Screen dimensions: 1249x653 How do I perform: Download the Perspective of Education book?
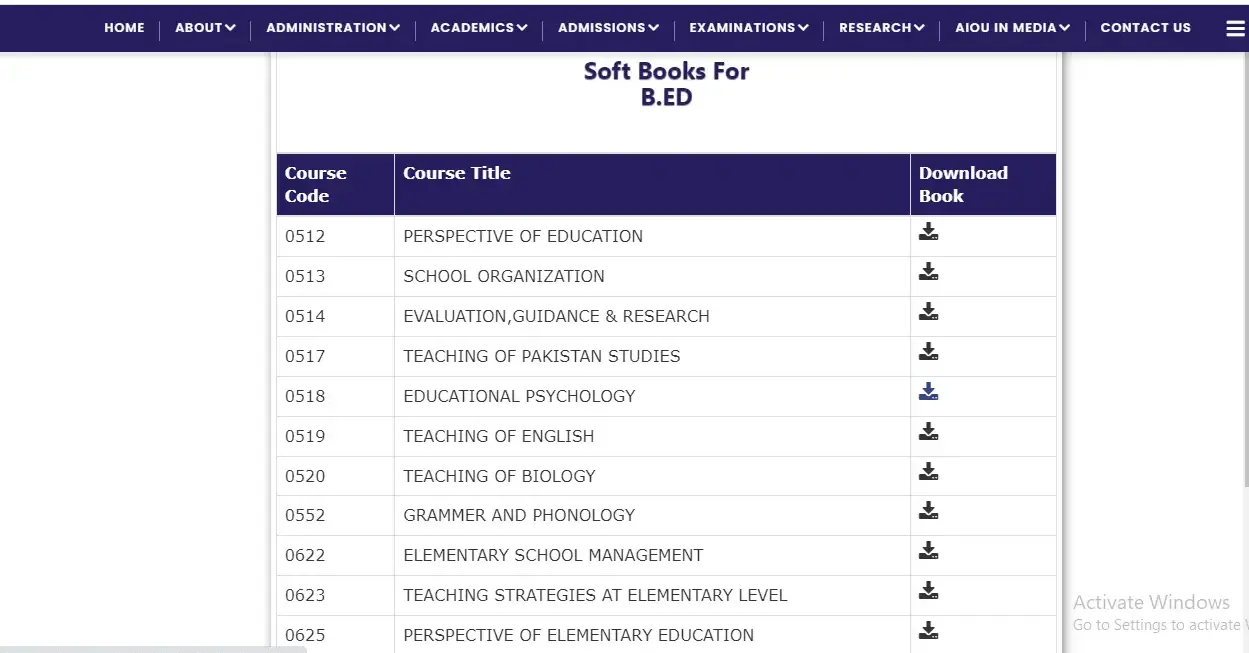(929, 232)
